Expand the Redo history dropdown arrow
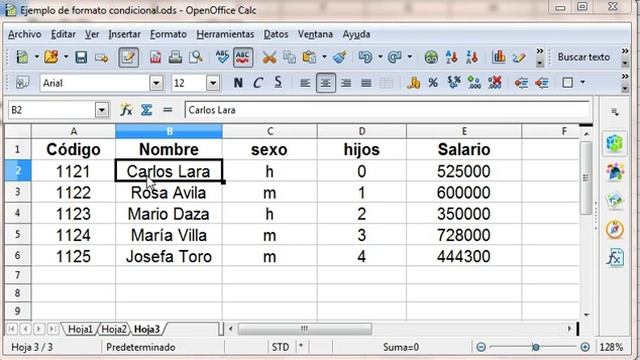 coord(409,57)
